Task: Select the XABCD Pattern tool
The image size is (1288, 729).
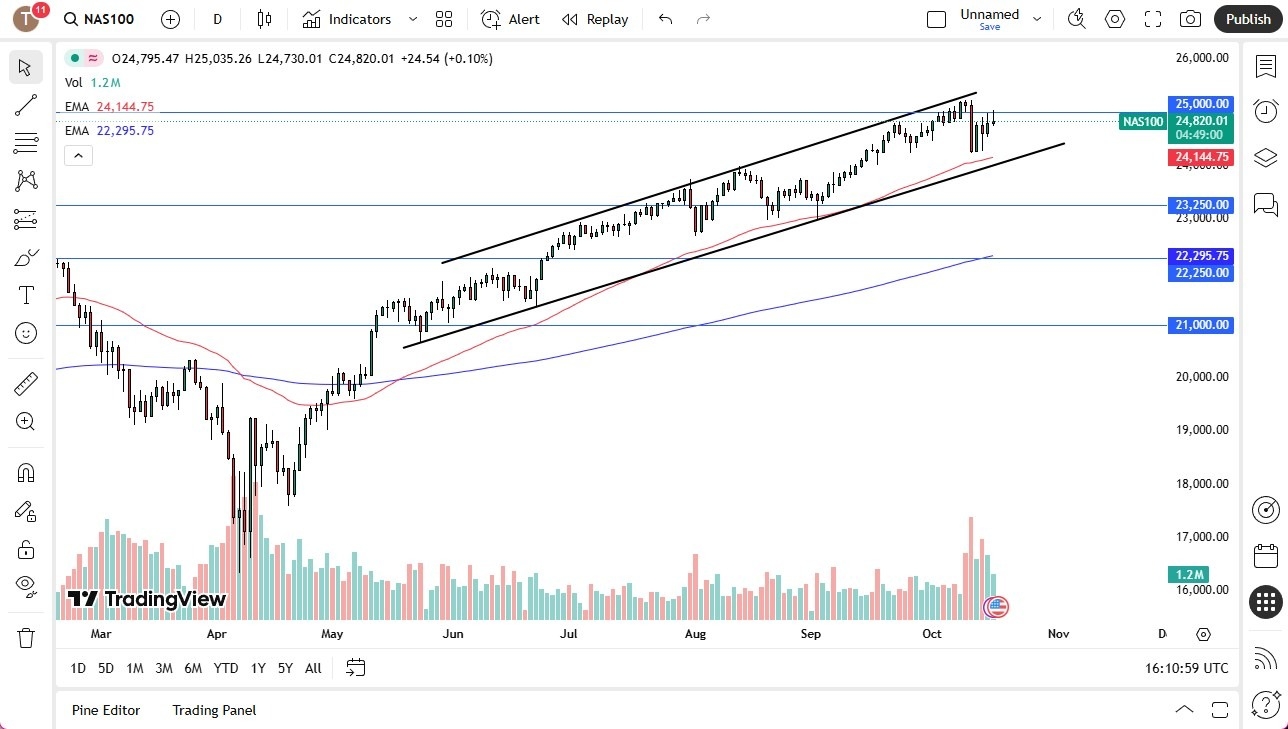Action: pyautogui.click(x=25, y=181)
